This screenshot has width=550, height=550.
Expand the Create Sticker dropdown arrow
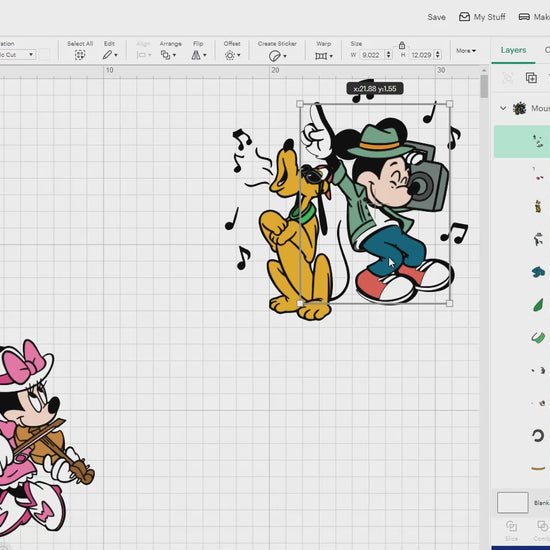(285, 56)
